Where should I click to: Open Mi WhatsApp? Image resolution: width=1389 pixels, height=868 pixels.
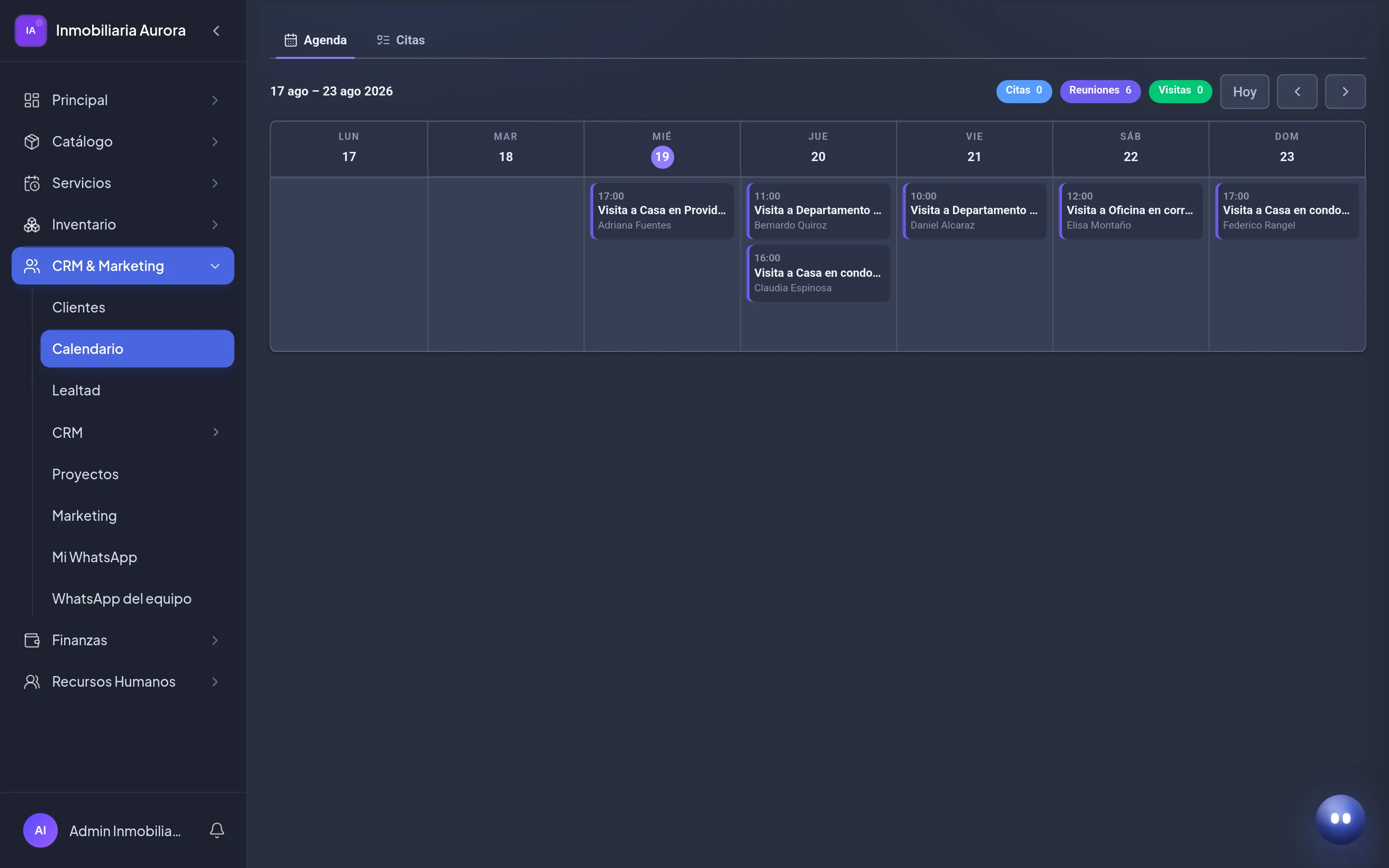pyautogui.click(x=137, y=557)
